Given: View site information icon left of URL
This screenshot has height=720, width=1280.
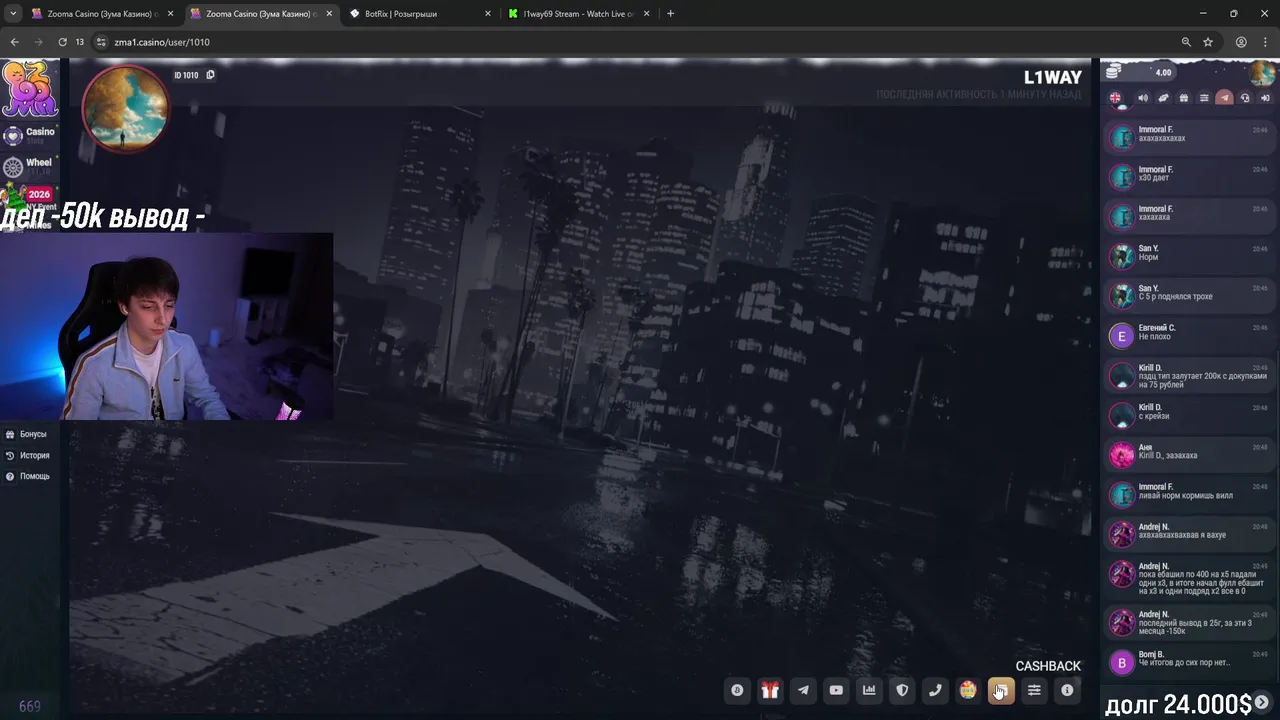Looking at the screenshot, I should [x=100, y=42].
